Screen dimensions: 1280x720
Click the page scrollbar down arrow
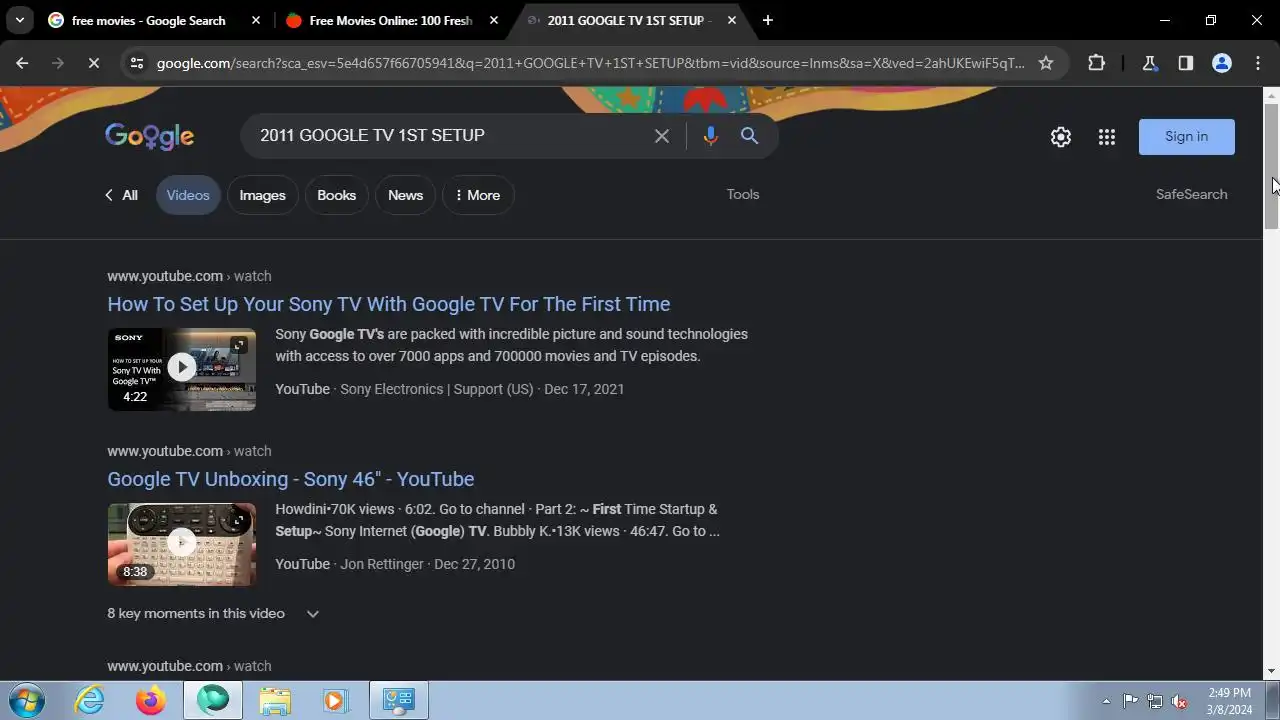[x=1271, y=671]
